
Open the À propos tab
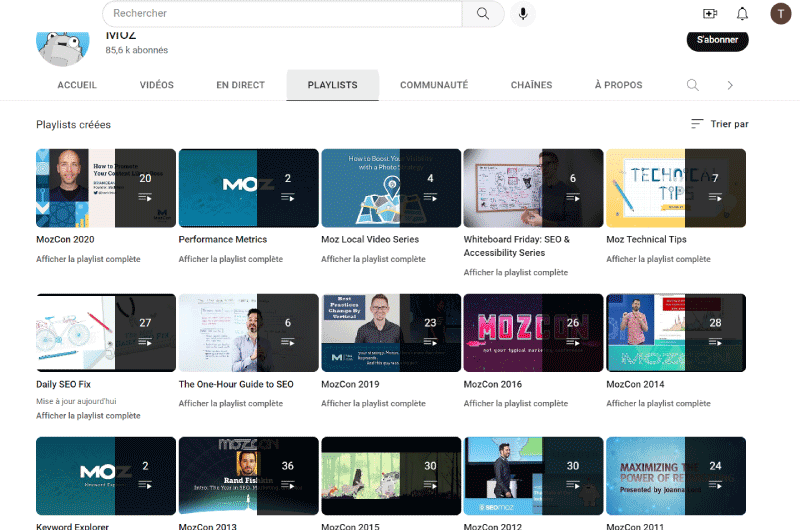[618, 85]
